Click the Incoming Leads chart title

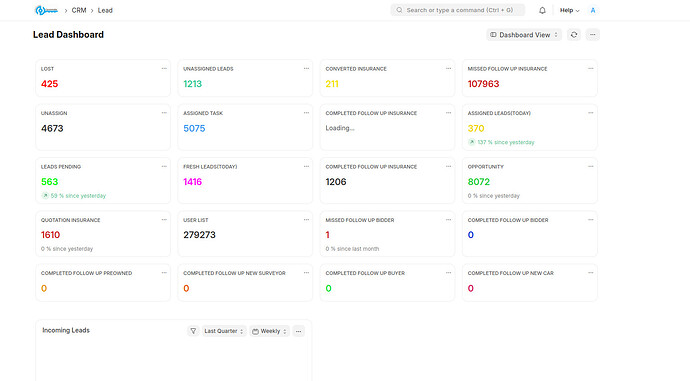pos(66,330)
